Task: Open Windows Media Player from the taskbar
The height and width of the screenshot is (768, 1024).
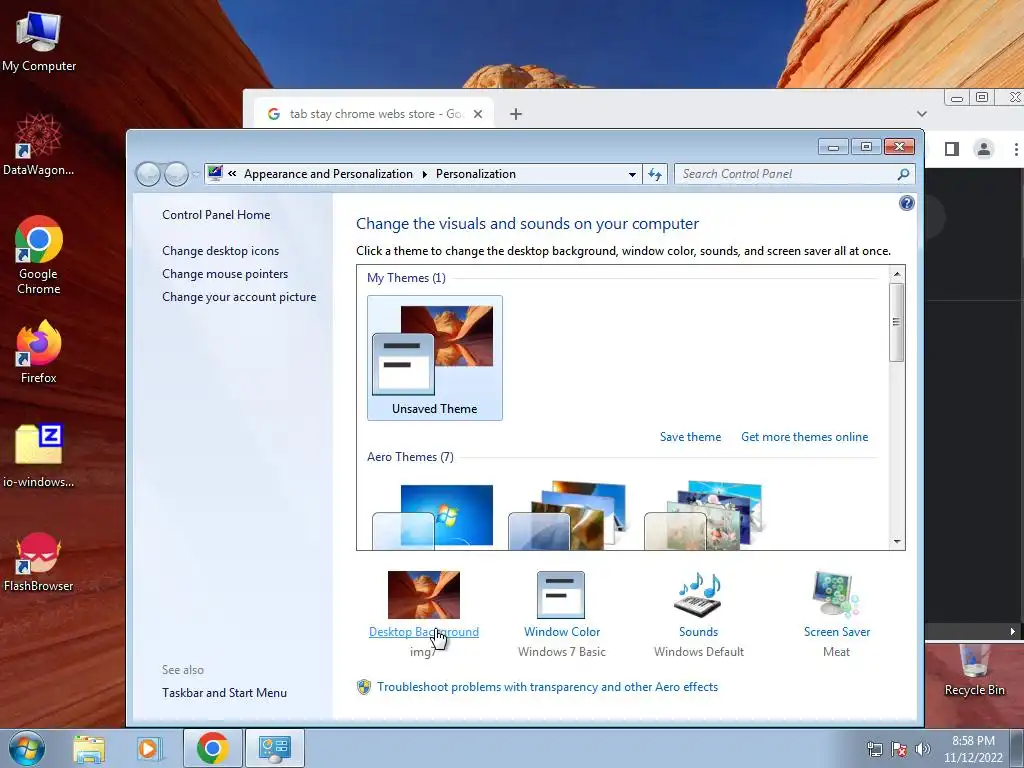Action: point(149,748)
